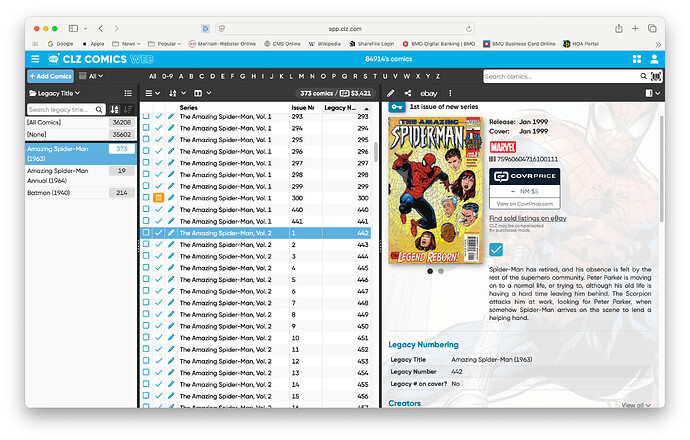
Task: Open the Legacy Title folder dropdown
Action: pos(55,93)
